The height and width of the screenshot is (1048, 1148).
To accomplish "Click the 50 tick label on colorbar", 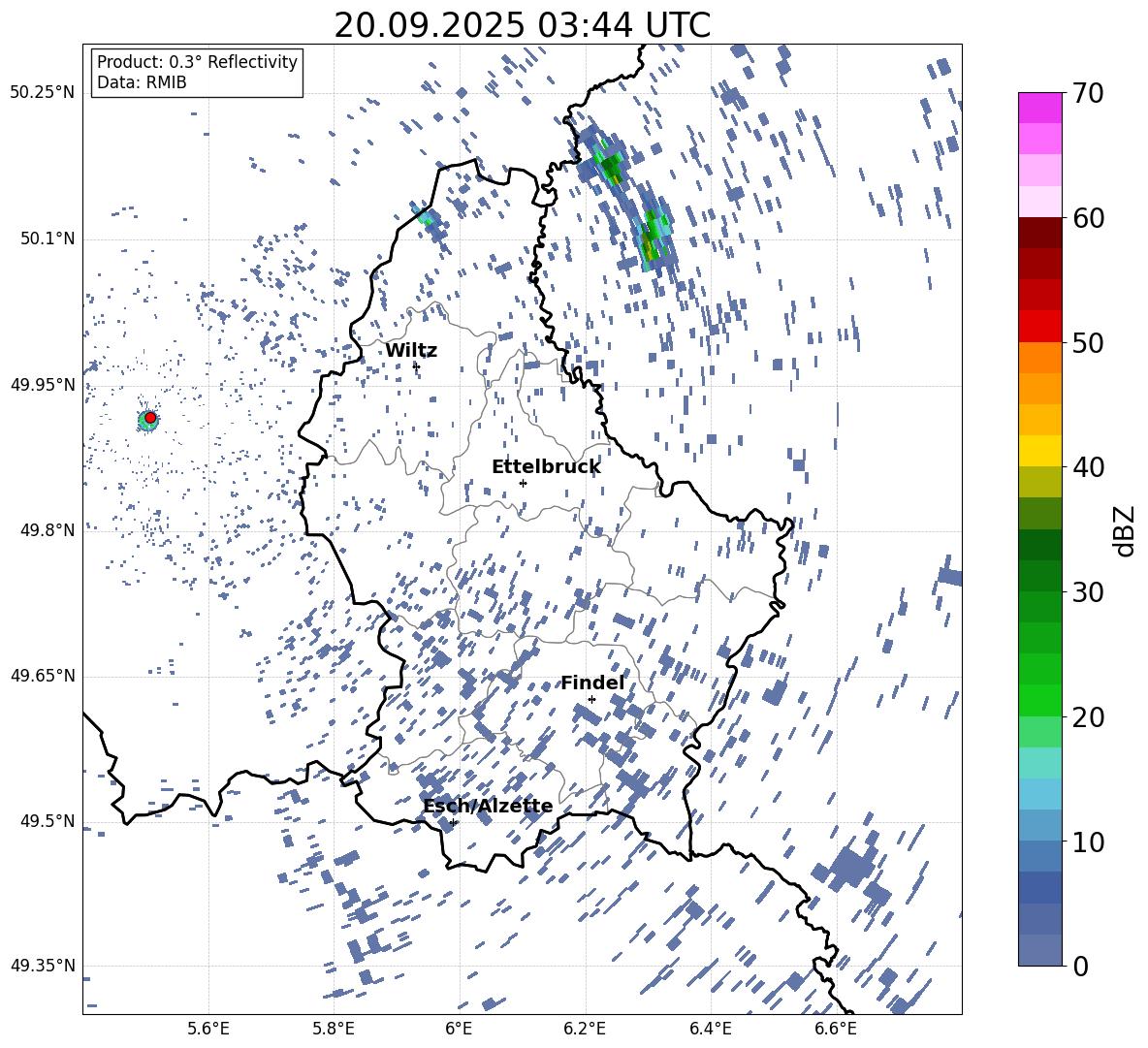I will tap(1088, 343).
